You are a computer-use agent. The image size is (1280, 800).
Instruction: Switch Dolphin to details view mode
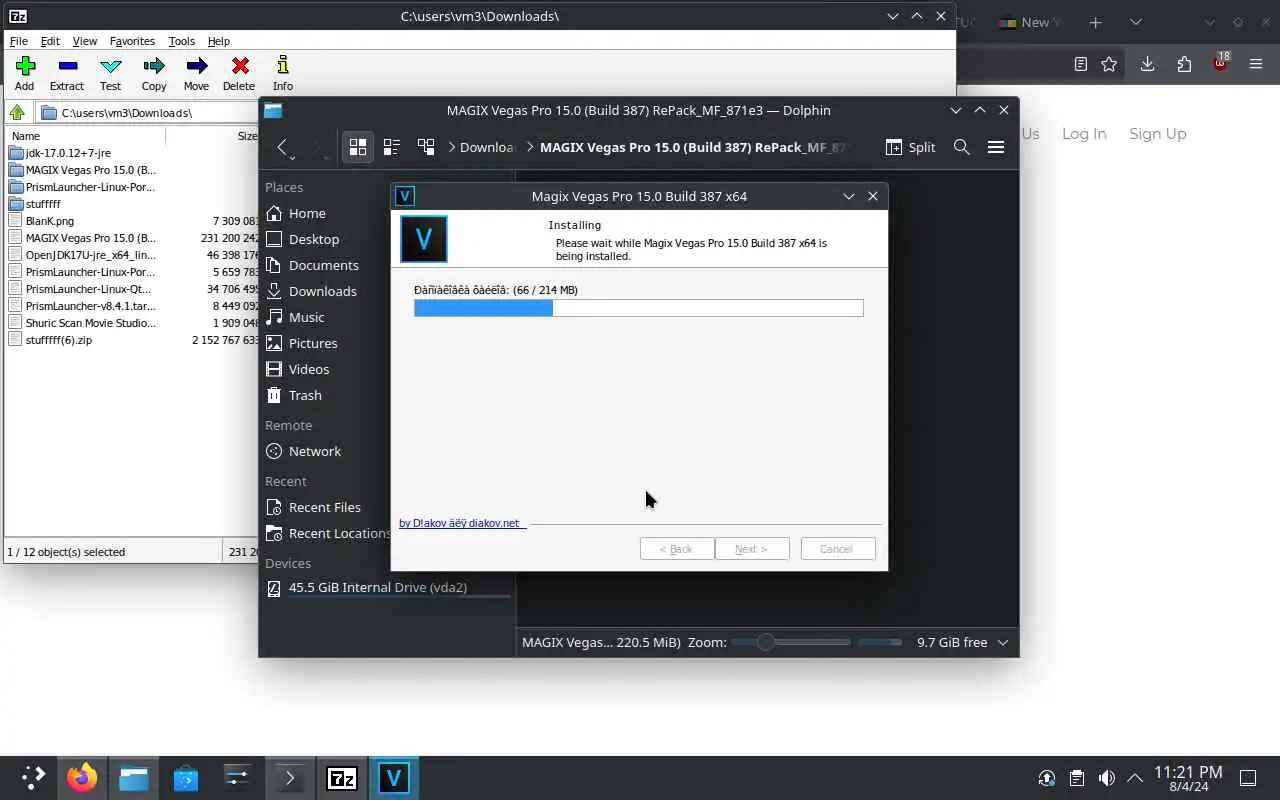pos(426,147)
